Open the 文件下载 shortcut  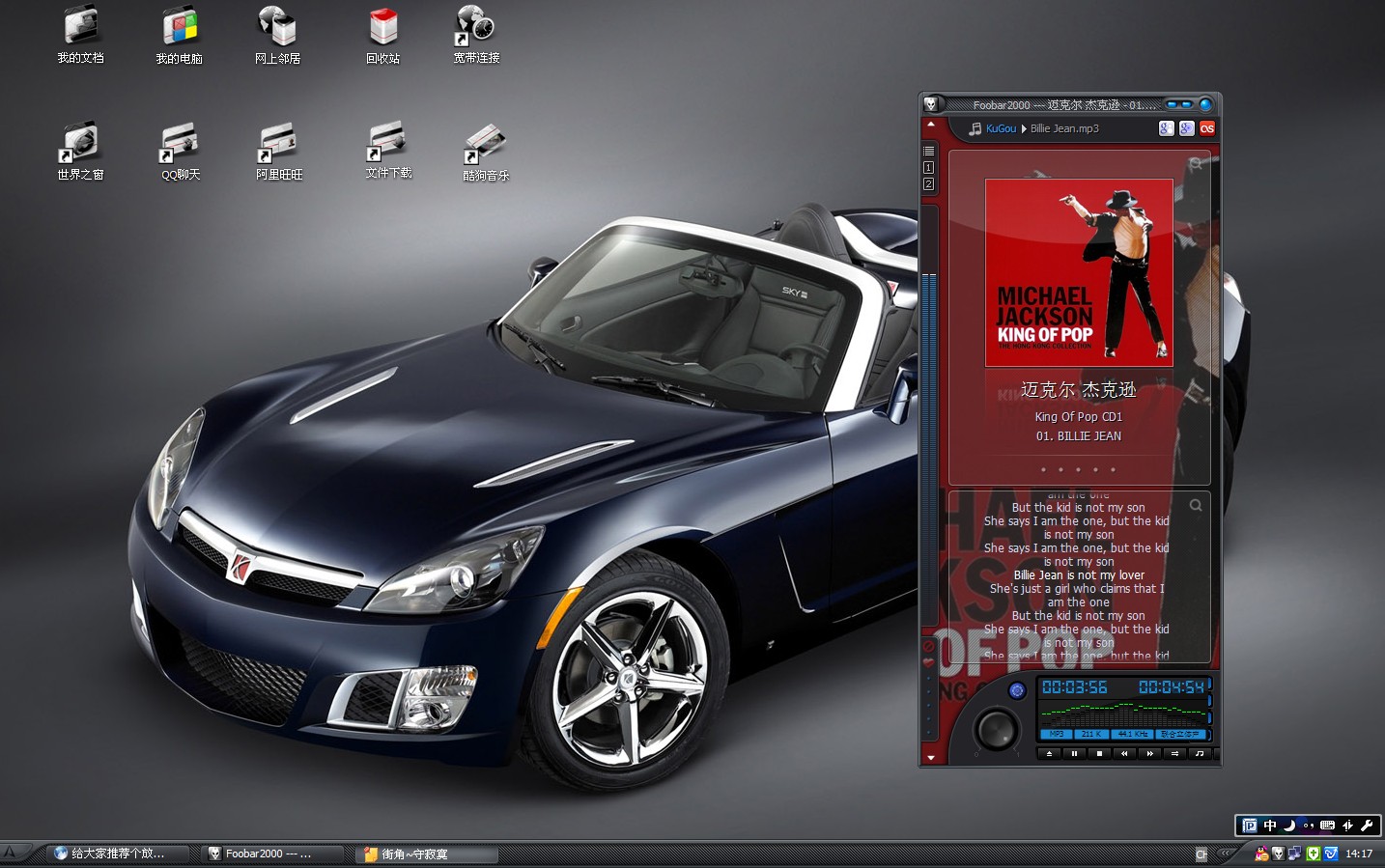pos(388,150)
